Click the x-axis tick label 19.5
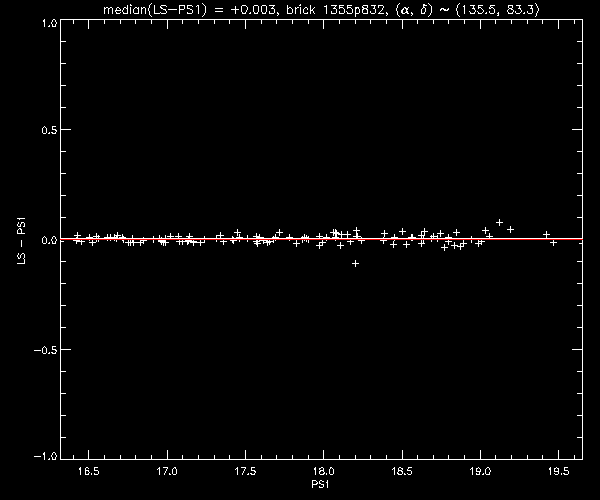 [x=559, y=471]
